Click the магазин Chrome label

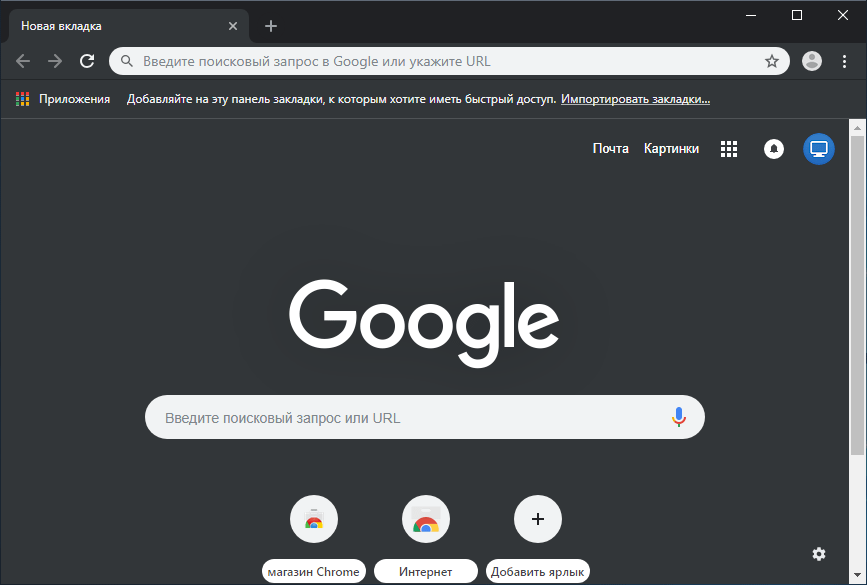coord(314,571)
